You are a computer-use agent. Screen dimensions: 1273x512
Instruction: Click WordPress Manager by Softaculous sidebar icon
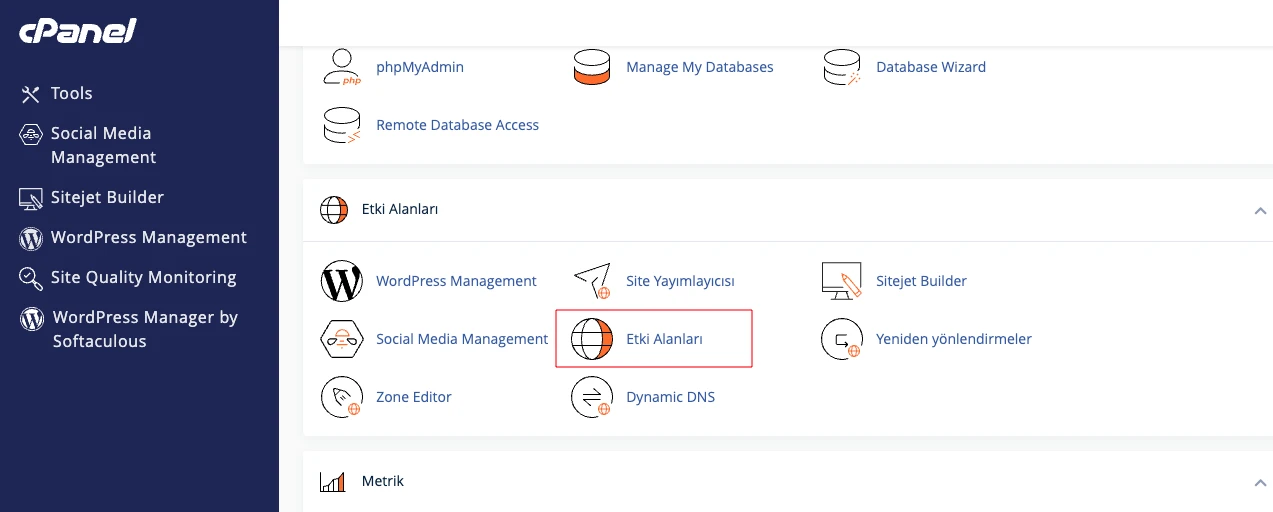(x=32, y=318)
